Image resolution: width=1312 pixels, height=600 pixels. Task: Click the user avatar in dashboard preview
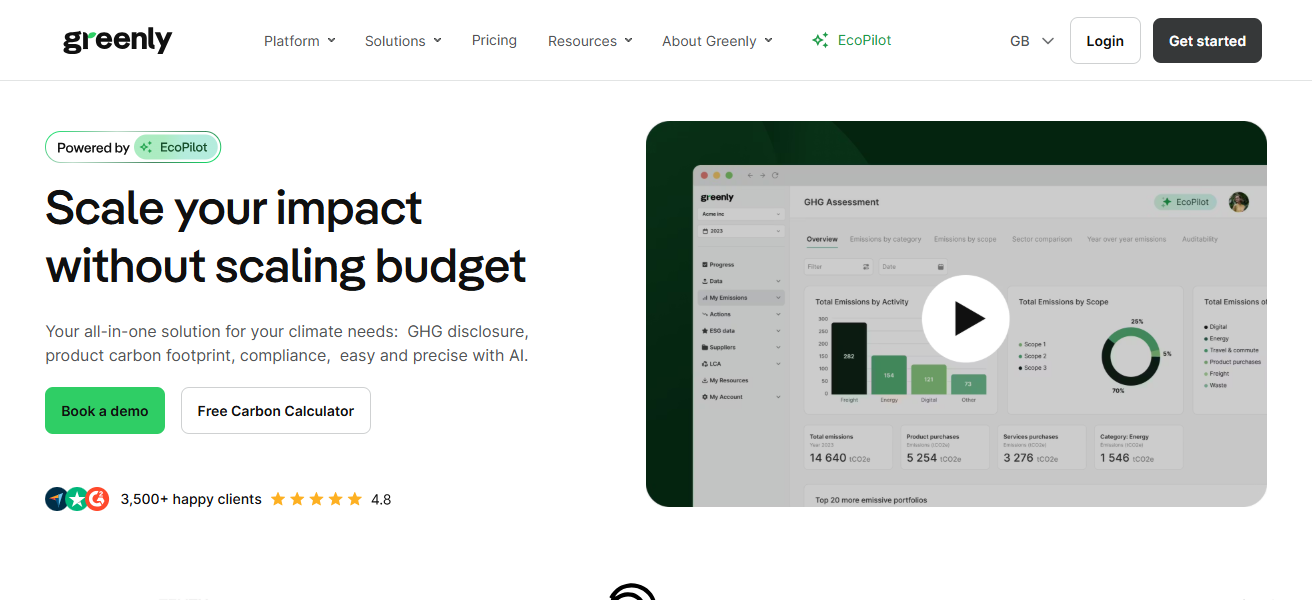click(x=1239, y=202)
